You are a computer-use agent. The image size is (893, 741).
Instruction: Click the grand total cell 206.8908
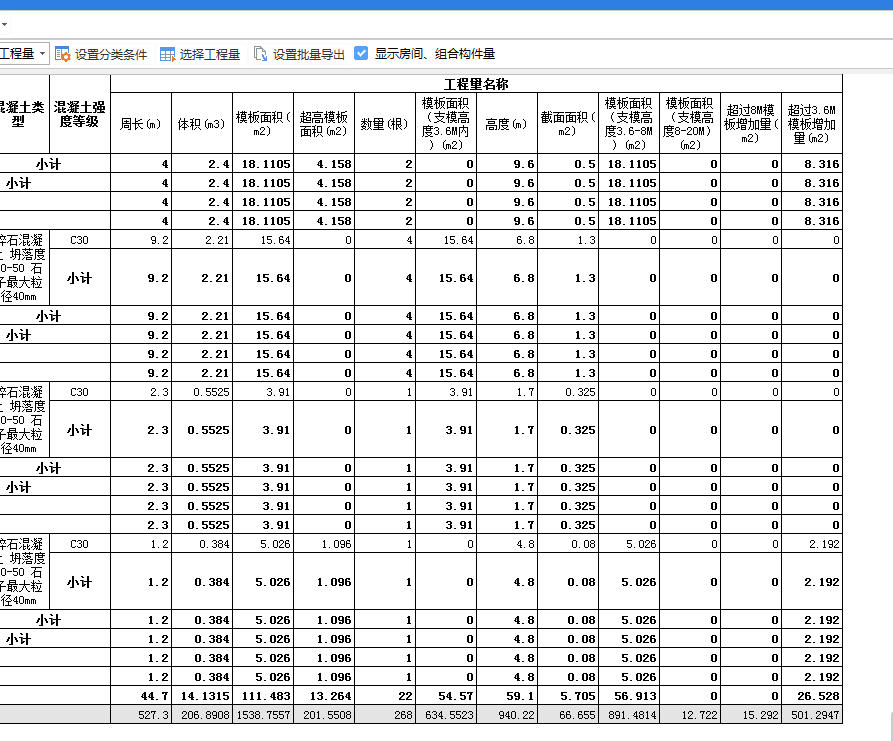[x=202, y=715]
